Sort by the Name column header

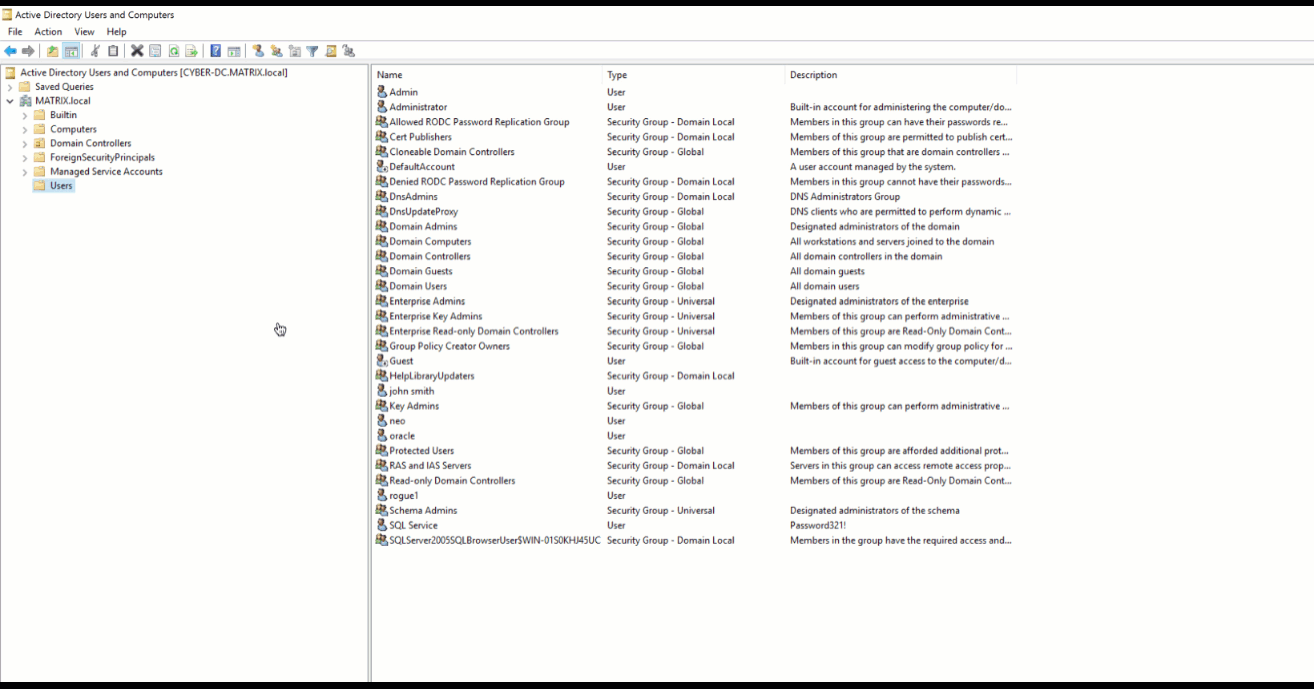click(488, 75)
